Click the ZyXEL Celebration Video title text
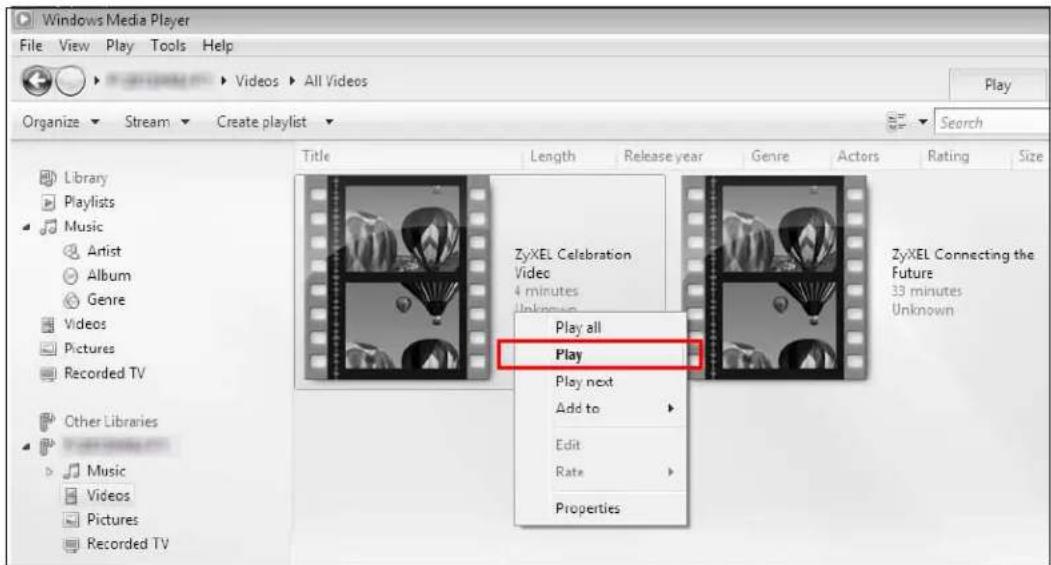Image resolution: width=1051 pixels, height=565 pixels. 573,263
